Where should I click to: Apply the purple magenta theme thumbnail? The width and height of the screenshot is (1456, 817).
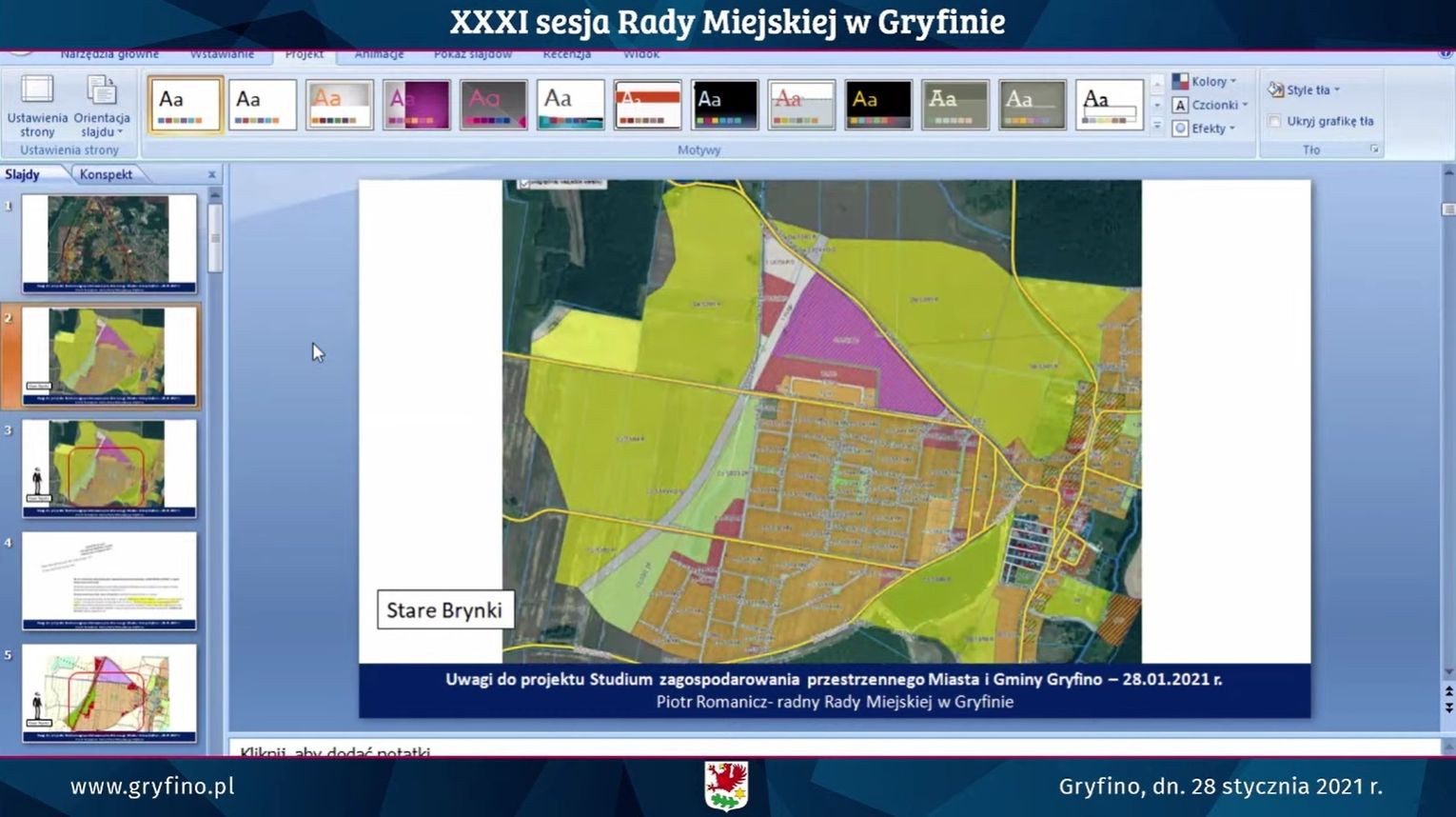(x=417, y=104)
